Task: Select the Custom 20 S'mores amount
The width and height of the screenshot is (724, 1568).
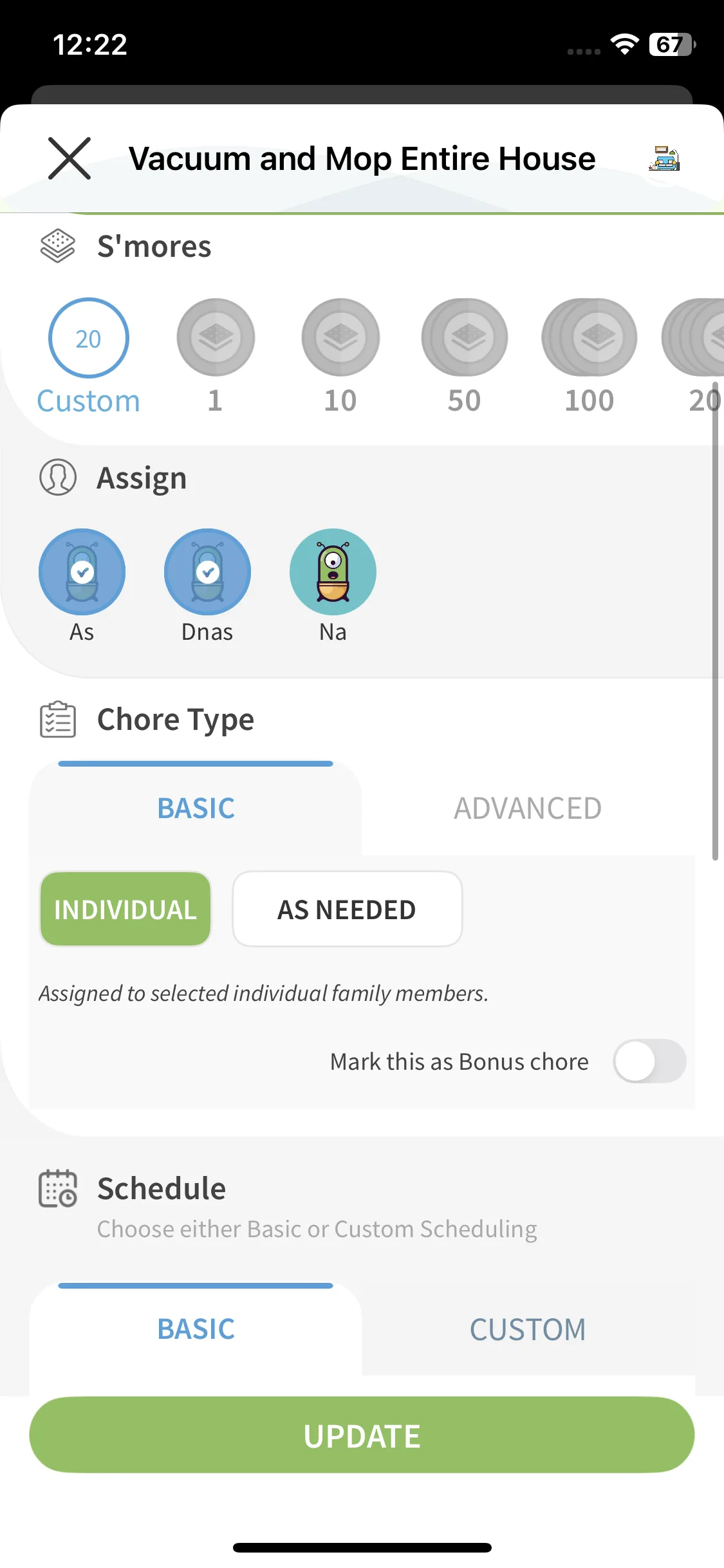Action: tap(89, 339)
